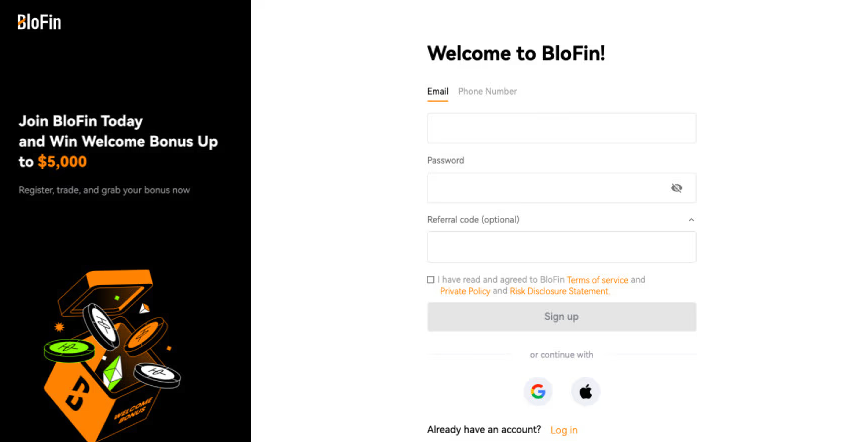This screenshot has height=442, width=868.
Task: Focus the Email input field
Action: pos(561,128)
